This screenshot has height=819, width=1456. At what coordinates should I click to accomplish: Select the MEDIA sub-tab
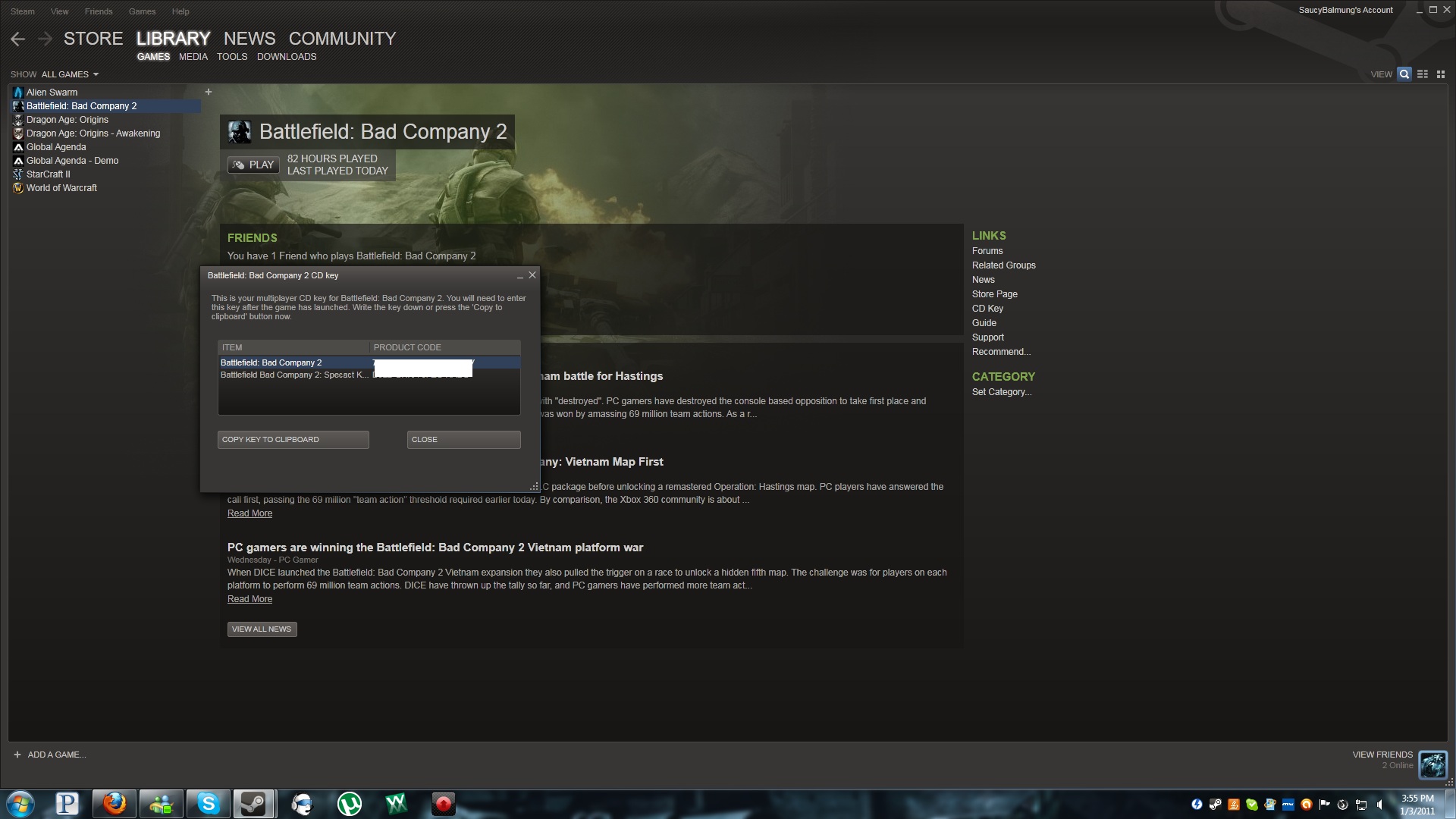tap(193, 57)
